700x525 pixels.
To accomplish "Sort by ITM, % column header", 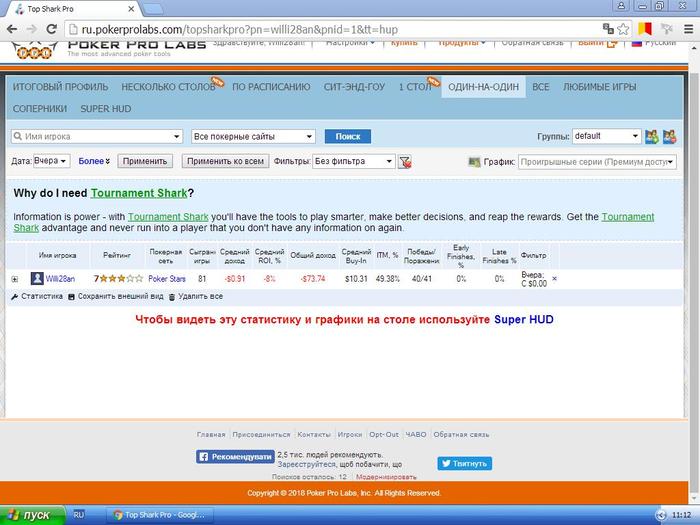I will pyautogui.click(x=387, y=255).
